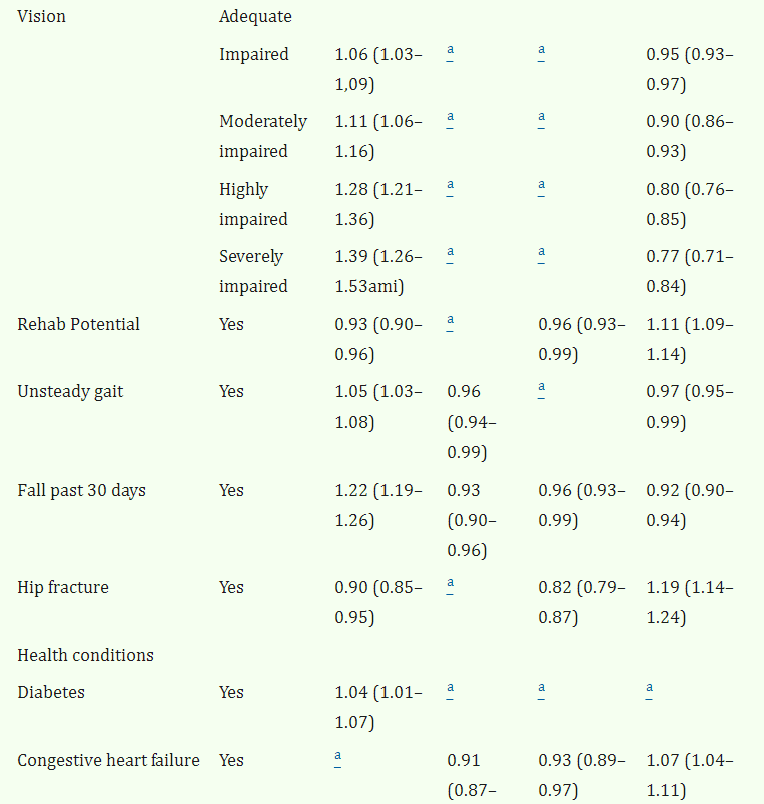Open second footnote link in Highly impaired row
Viewport: 764px width, 804px height.
[541, 187]
